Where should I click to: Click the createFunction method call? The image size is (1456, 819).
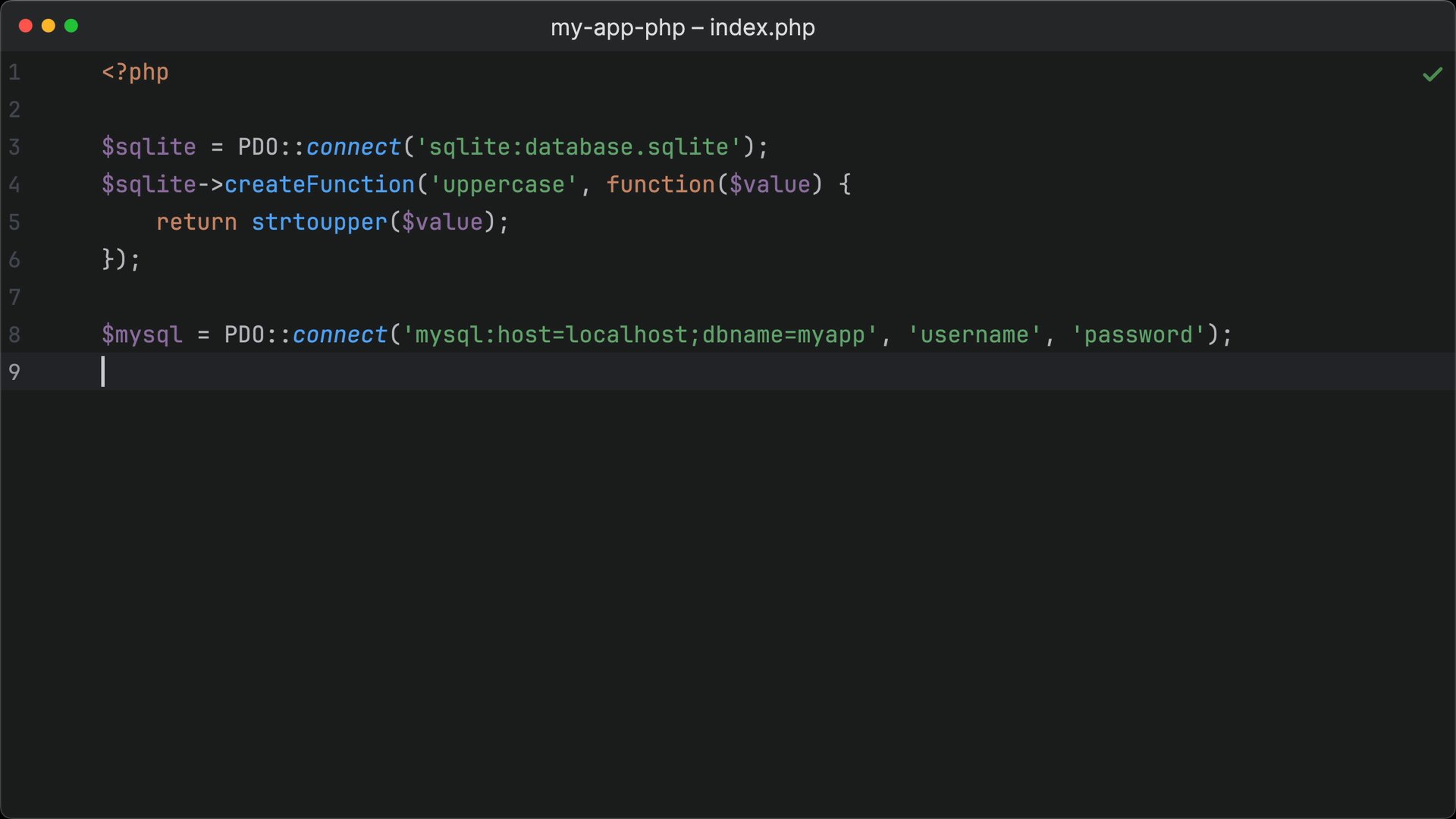pos(319,184)
